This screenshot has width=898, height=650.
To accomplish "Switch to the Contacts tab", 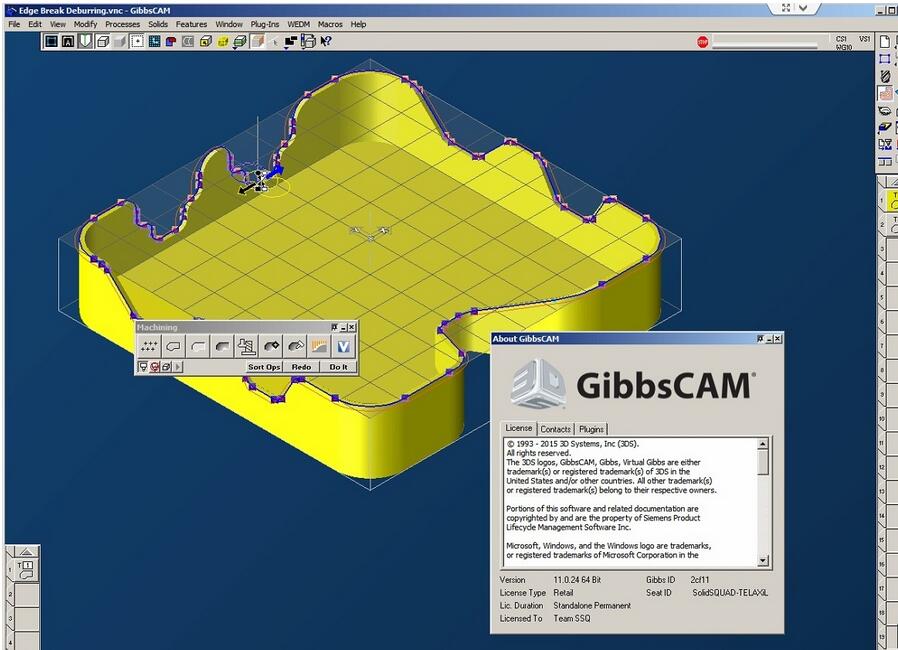I will click(x=556, y=429).
